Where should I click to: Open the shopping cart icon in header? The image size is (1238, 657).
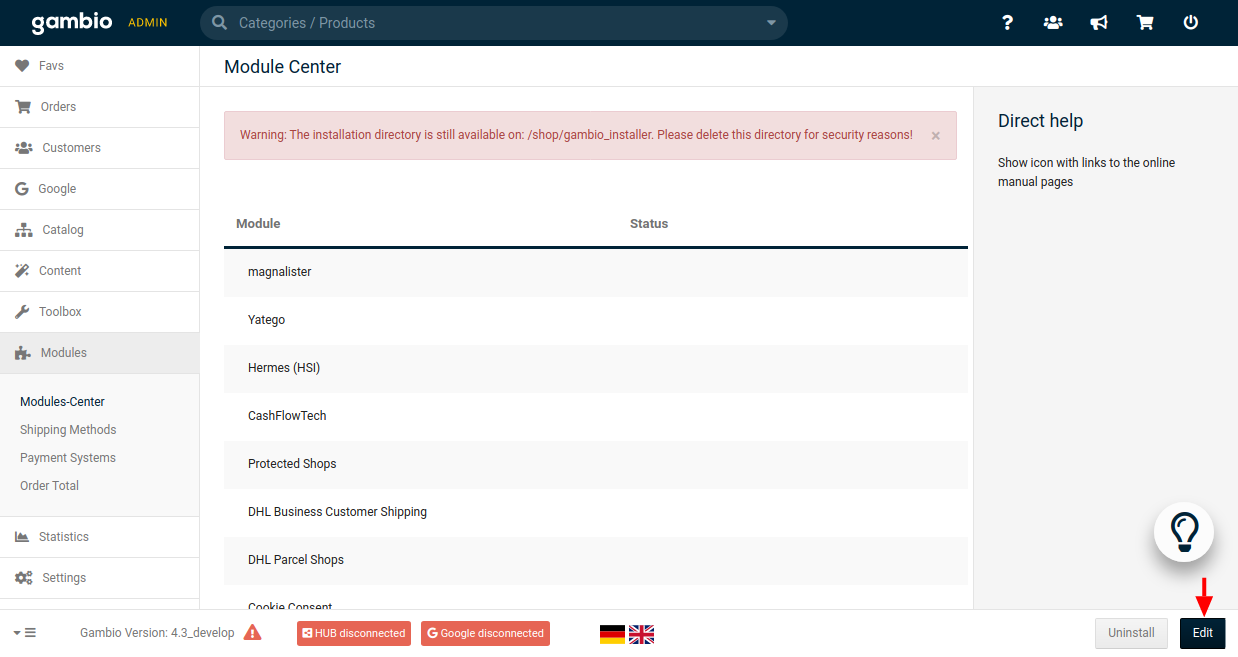[x=1145, y=23]
